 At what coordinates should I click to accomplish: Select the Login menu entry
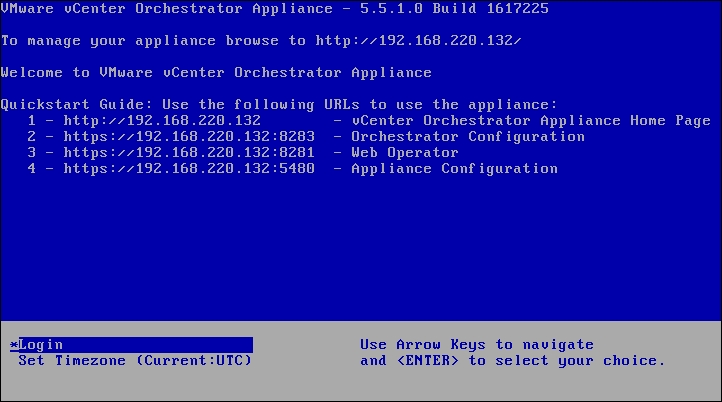(41, 345)
